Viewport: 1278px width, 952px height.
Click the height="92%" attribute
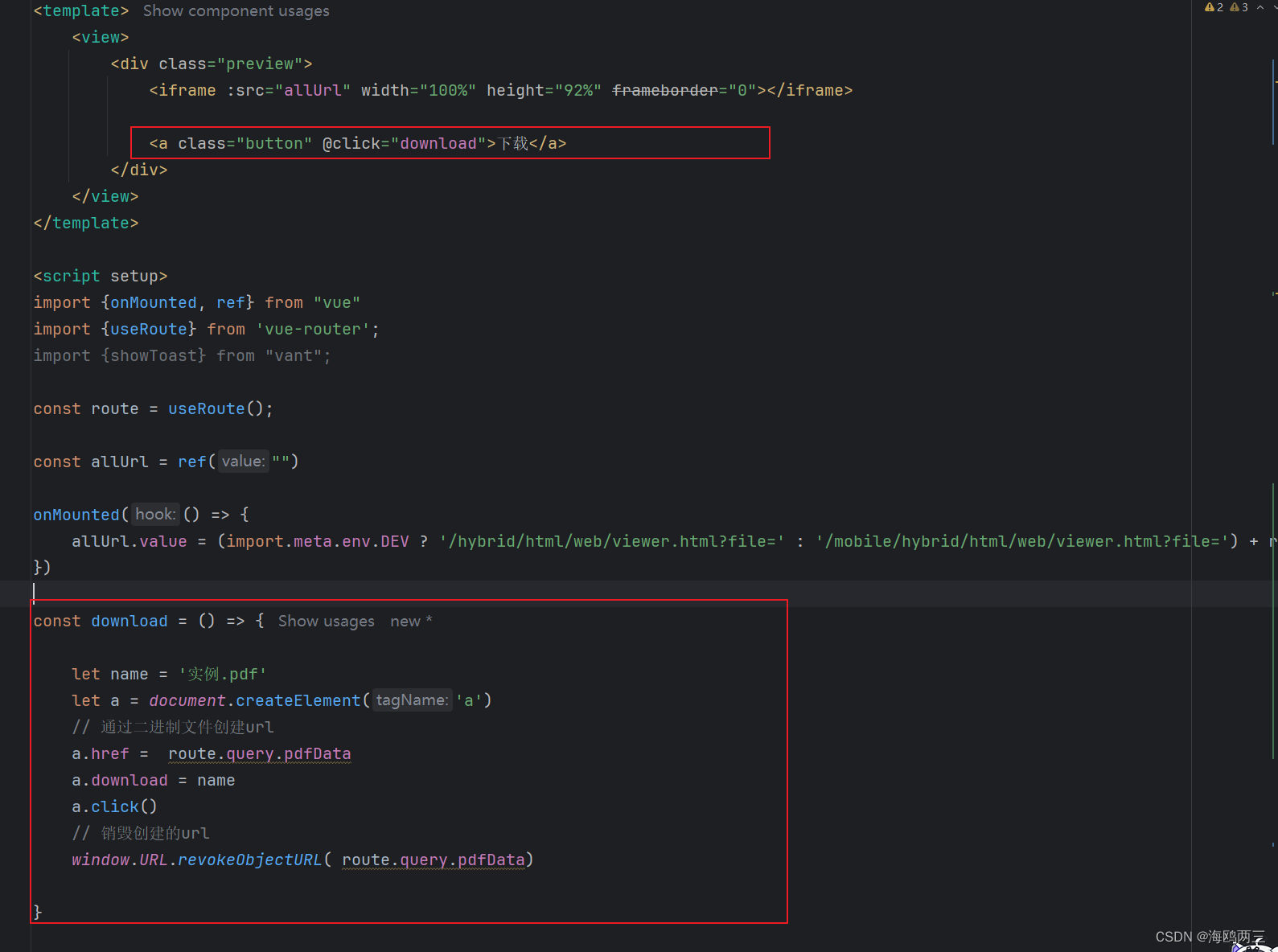tap(544, 91)
